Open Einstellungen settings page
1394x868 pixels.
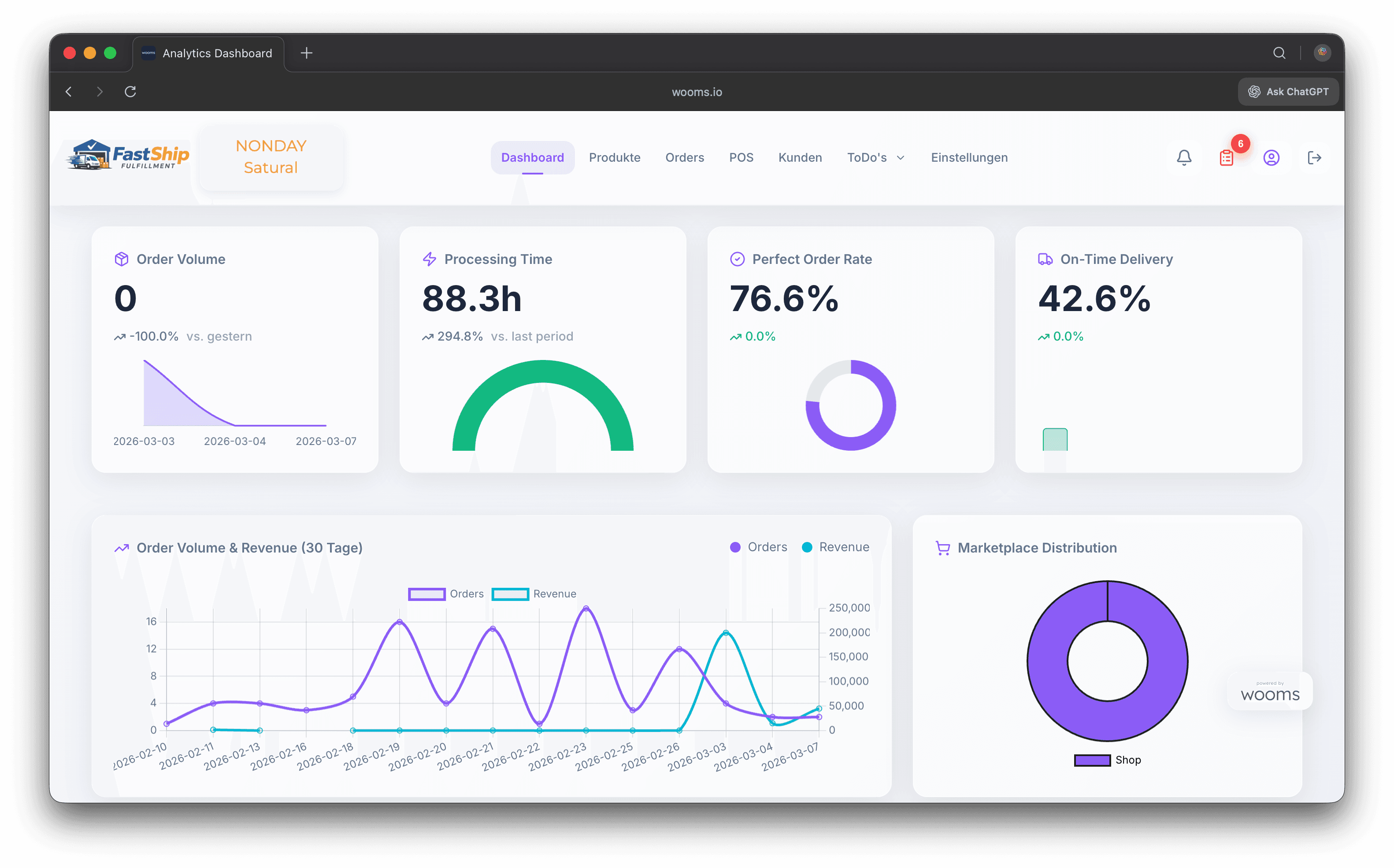pos(969,157)
